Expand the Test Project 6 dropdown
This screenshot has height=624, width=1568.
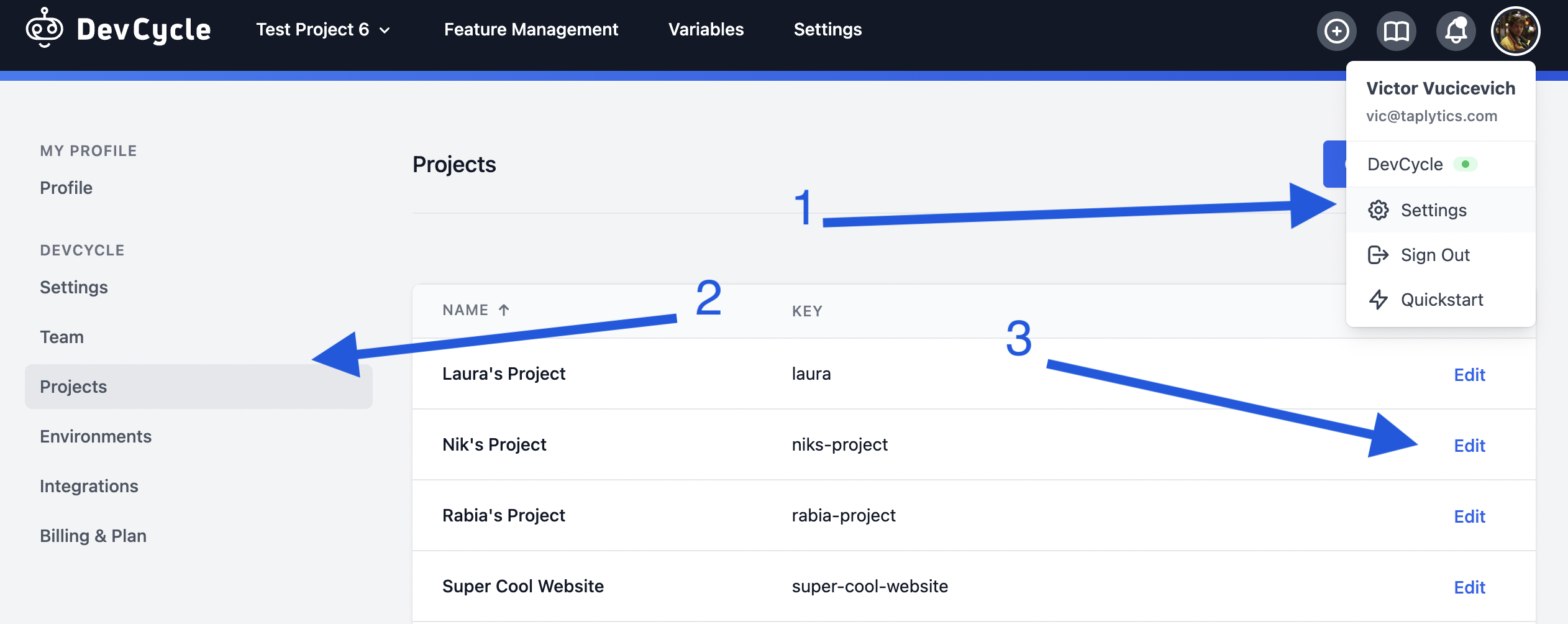323,30
